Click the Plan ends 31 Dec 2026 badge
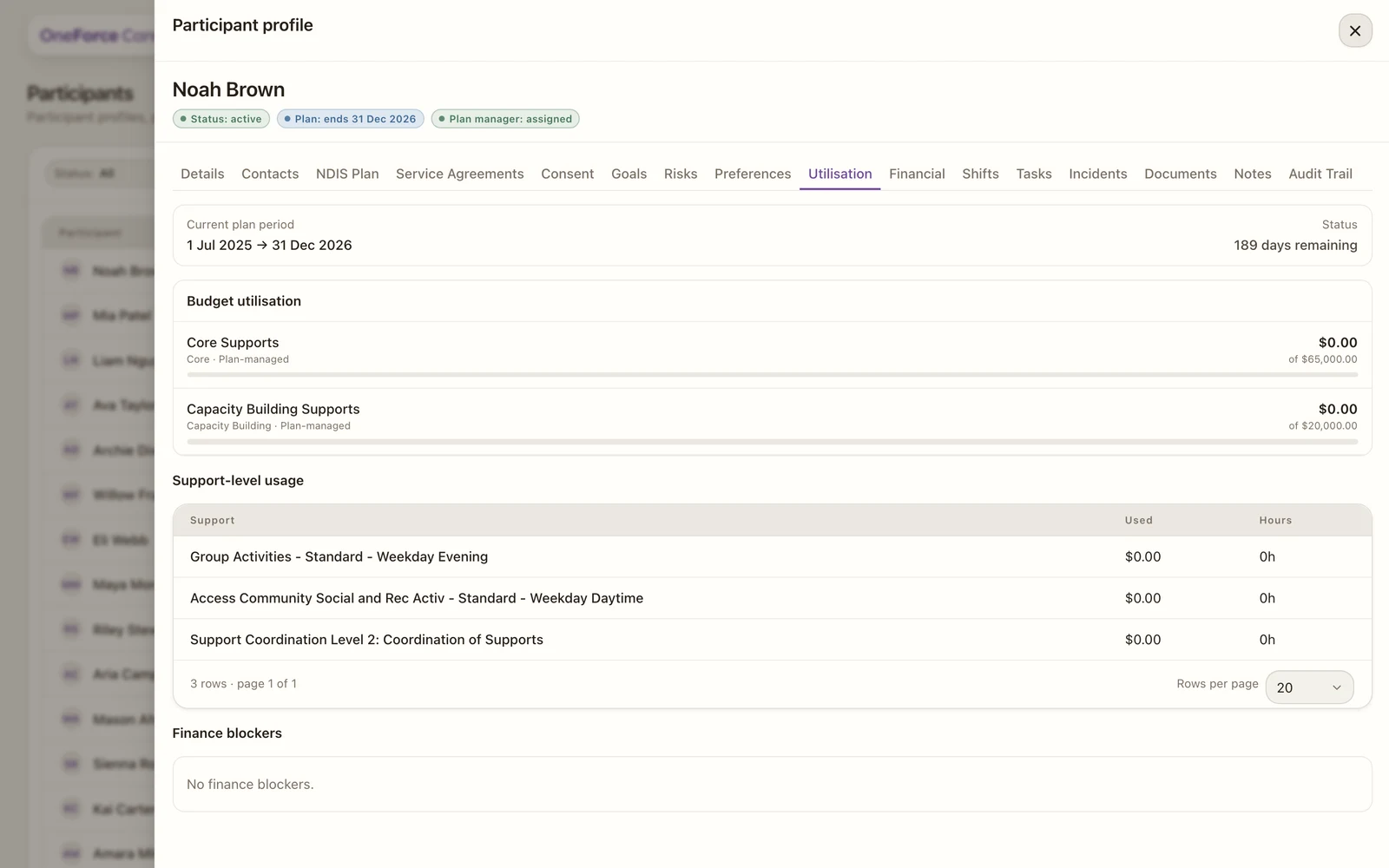Screen dimensions: 1389x868 pos(351,119)
